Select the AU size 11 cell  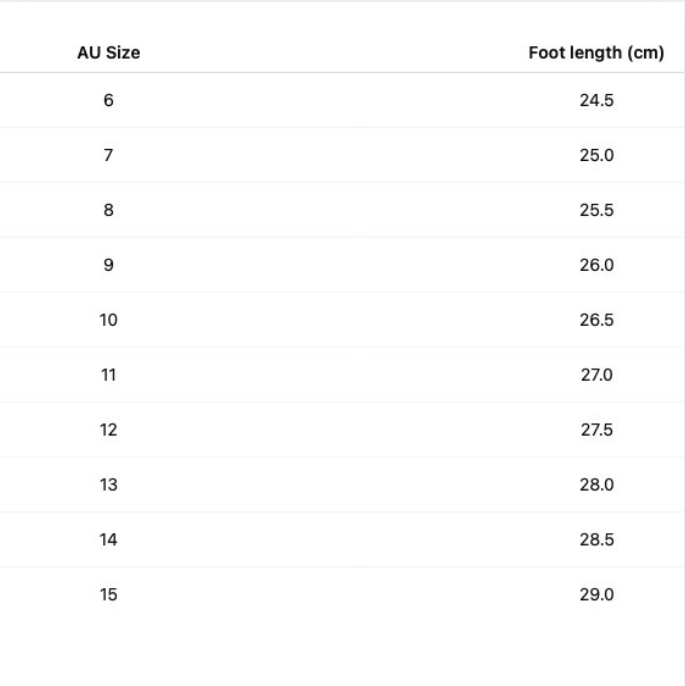(x=108, y=375)
